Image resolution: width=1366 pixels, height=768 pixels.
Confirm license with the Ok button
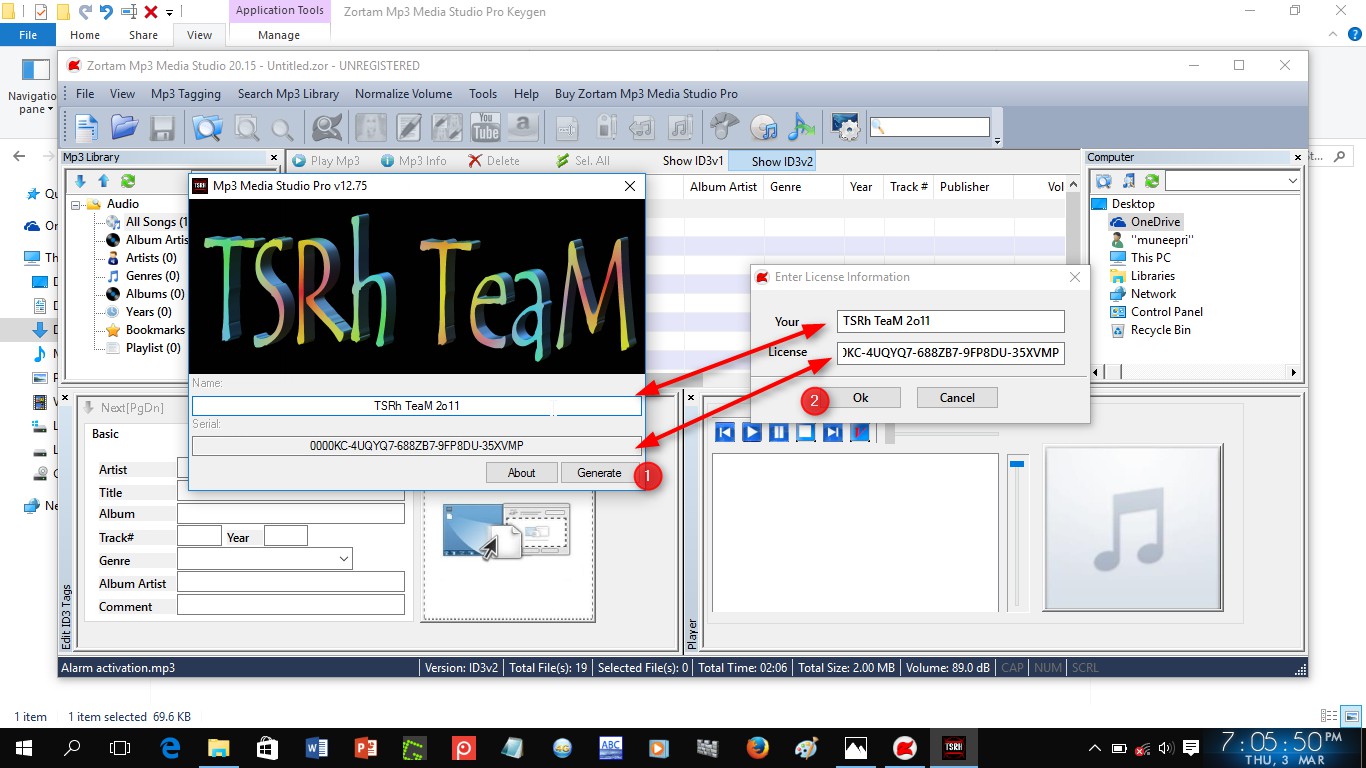tap(860, 398)
